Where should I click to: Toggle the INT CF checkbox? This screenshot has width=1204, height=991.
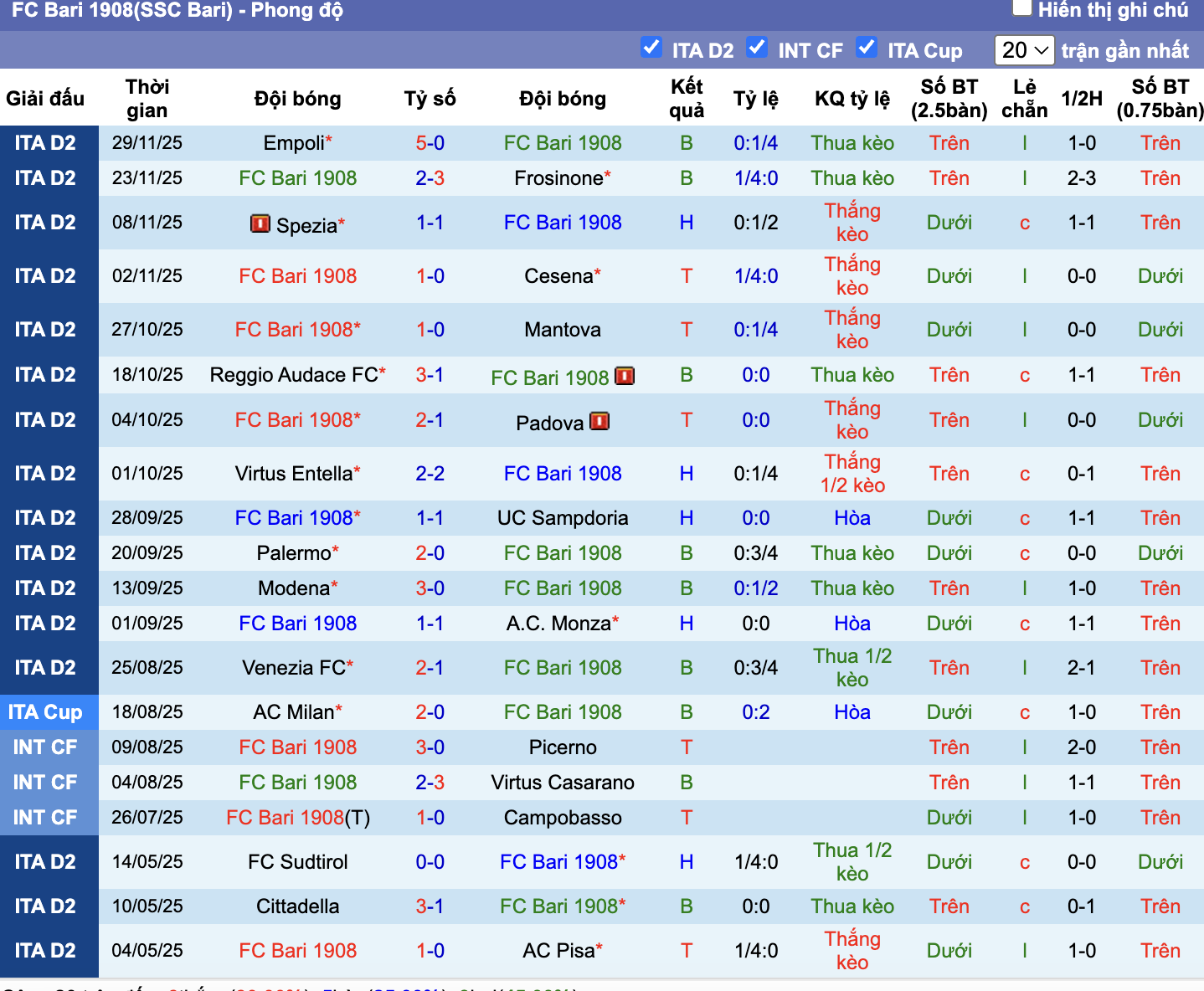[757, 48]
